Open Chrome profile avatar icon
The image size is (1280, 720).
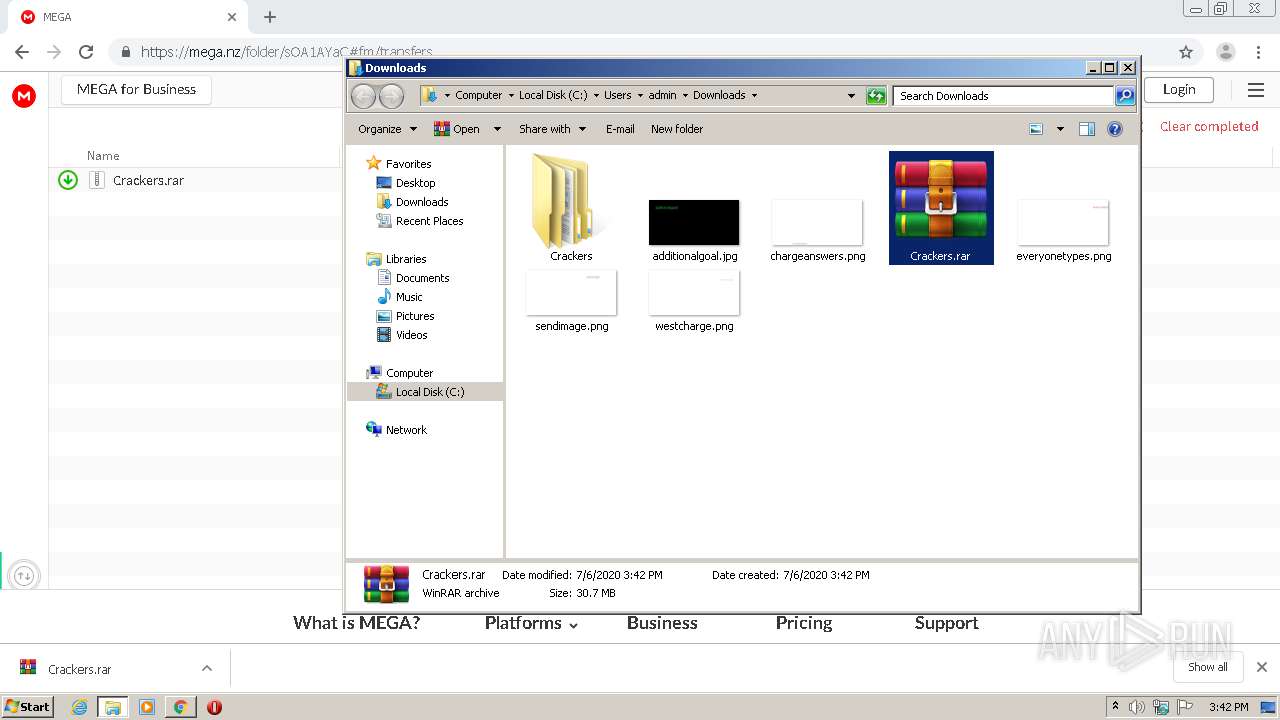click(1225, 52)
